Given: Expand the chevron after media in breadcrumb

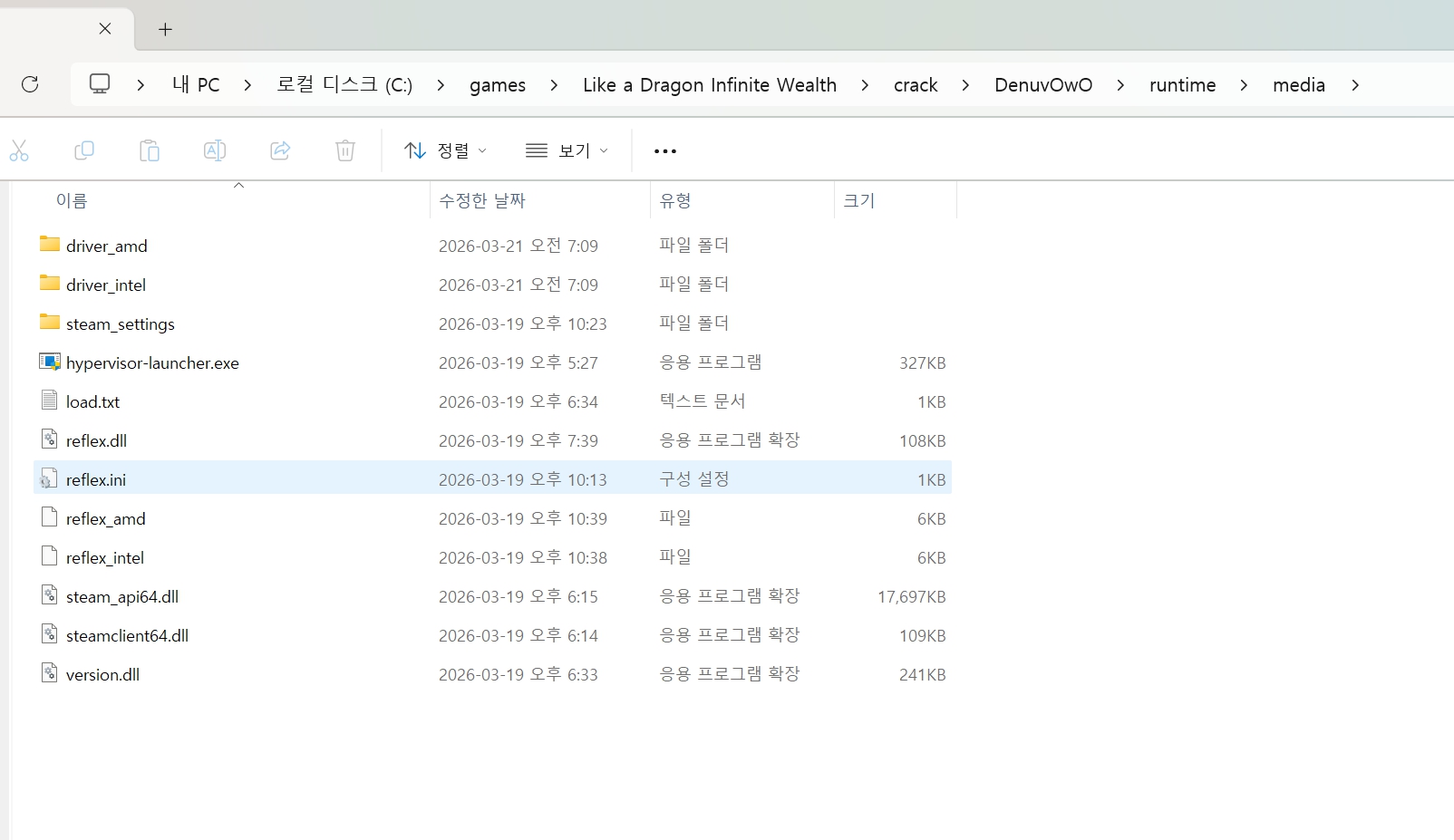Looking at the screenshot, I should click(1355, 85).
